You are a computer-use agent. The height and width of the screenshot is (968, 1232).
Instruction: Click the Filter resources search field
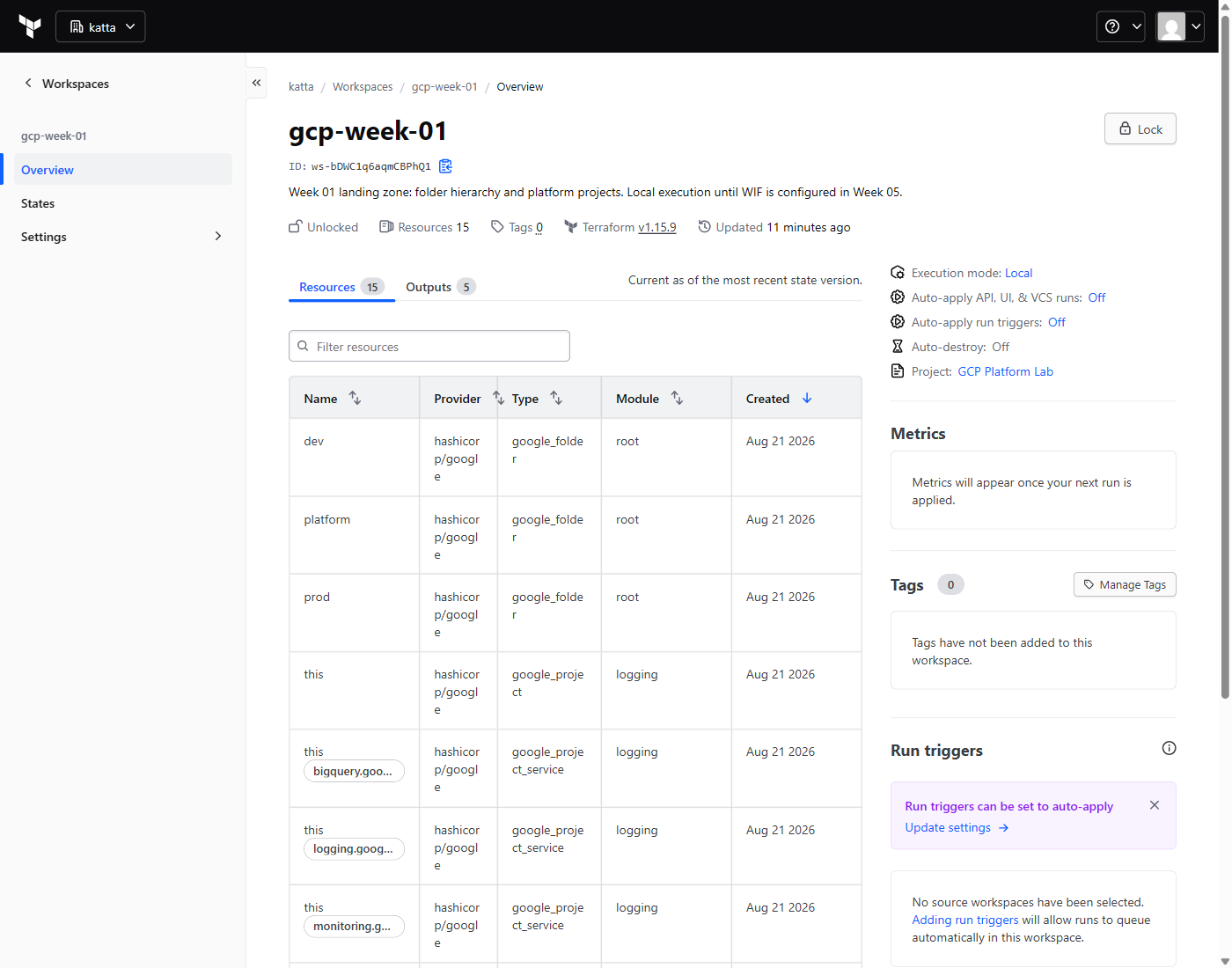(x=429, y=346)
